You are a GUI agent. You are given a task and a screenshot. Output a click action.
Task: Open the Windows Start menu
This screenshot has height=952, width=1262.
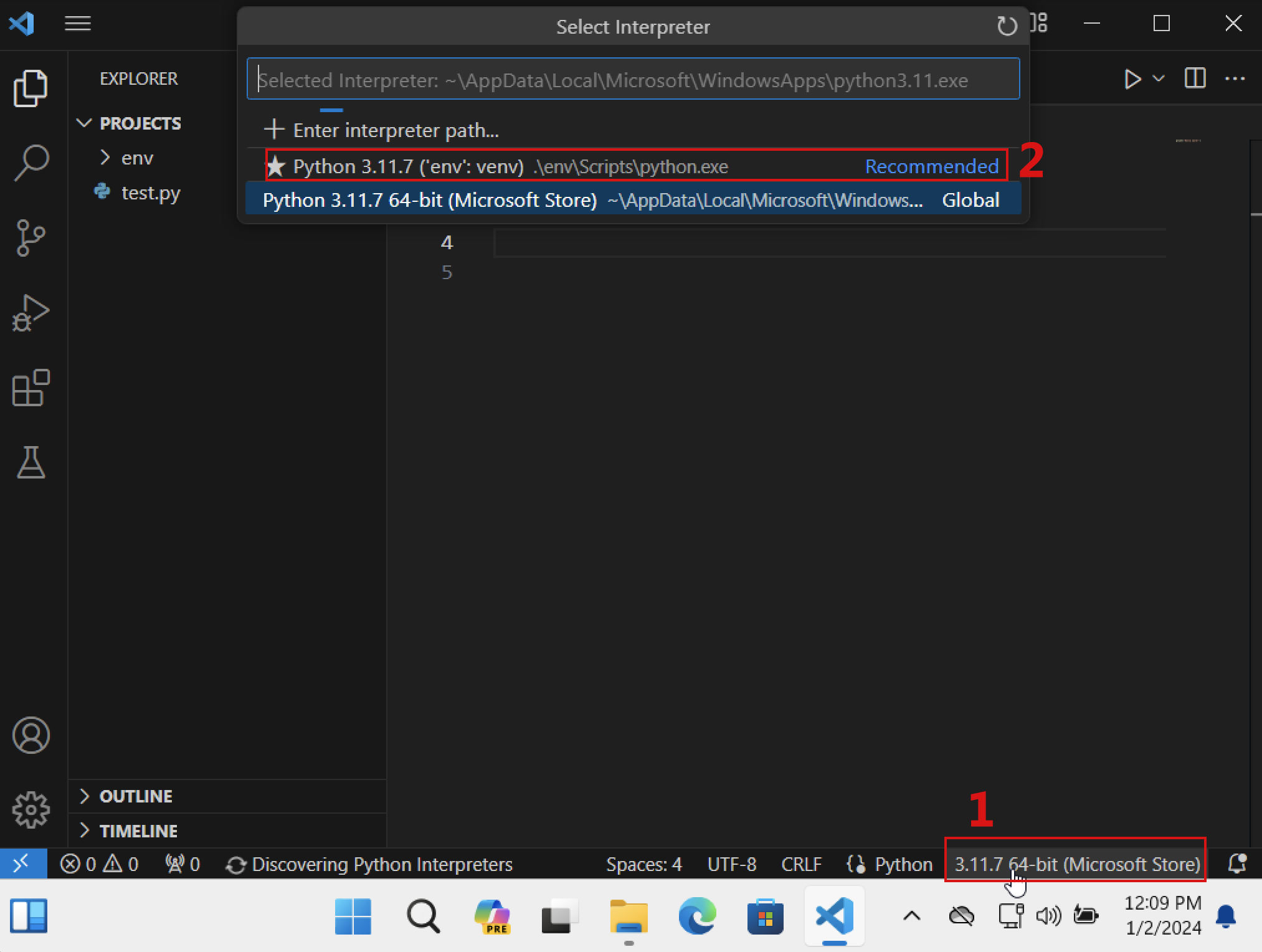(x=353, y=916)
